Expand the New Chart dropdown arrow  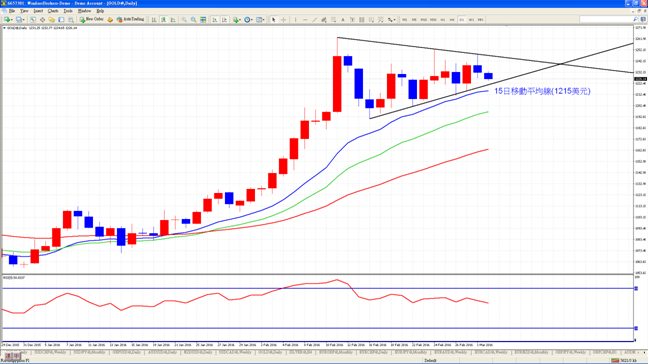click(x=12, y=19)
